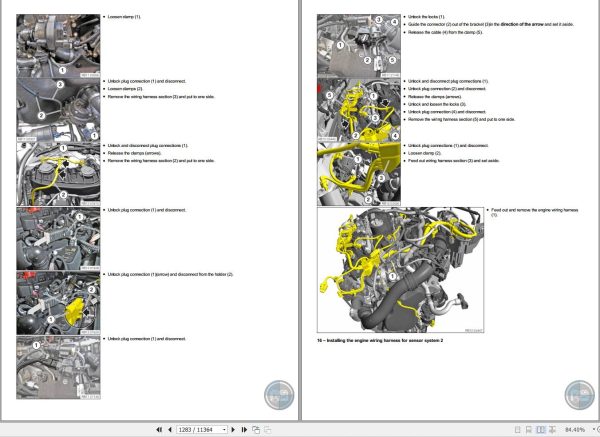
Task: Advance to the next page
Action: tap(233, 430)
